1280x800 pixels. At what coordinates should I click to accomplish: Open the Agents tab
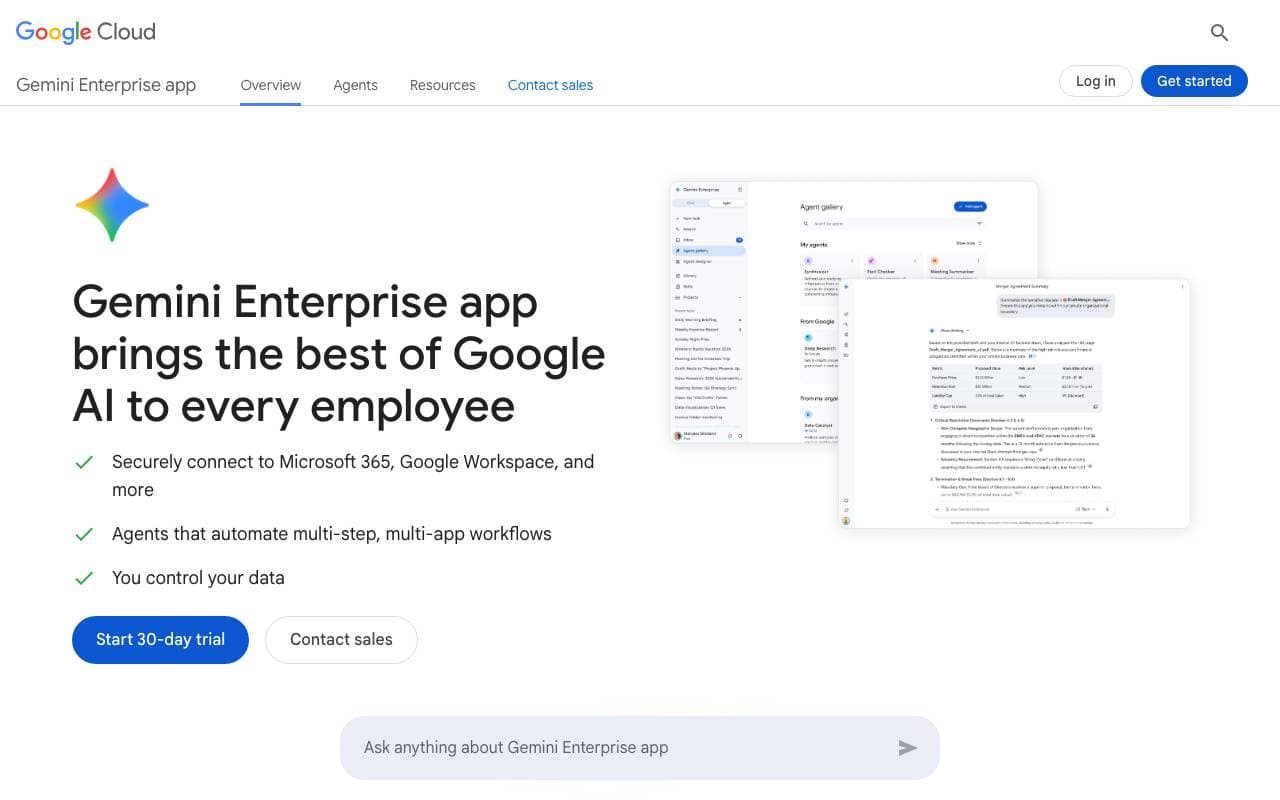pos(355,85)
